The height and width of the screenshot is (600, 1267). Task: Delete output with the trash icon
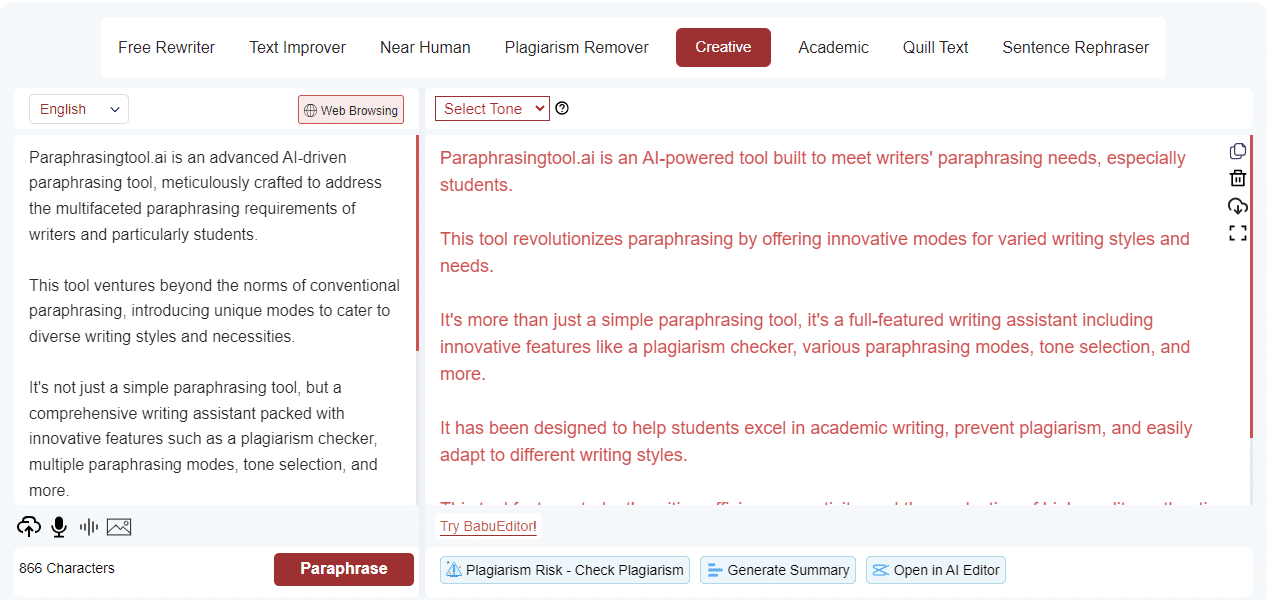tap(1238, 178)
